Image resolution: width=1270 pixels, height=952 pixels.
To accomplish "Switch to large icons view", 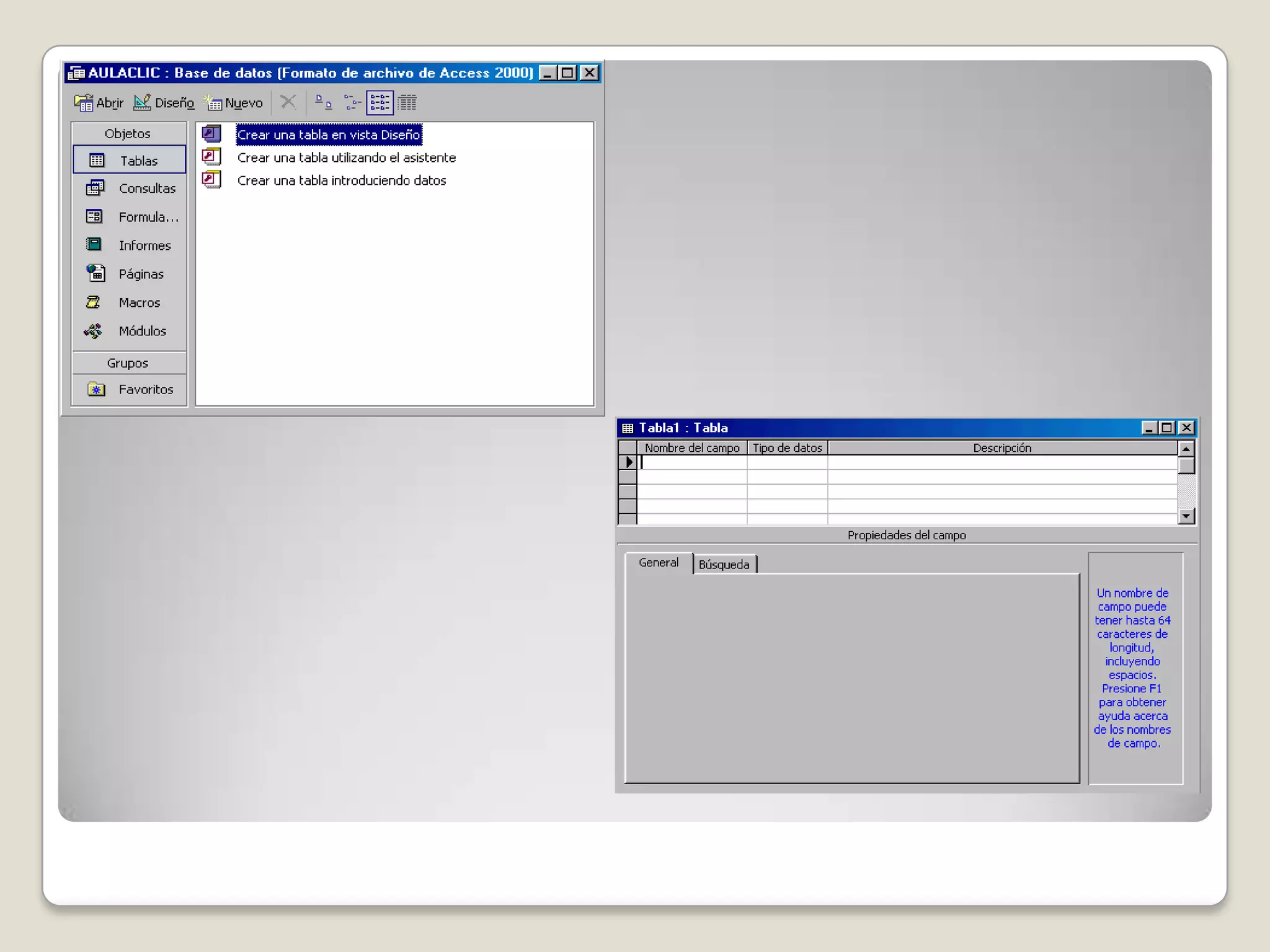I will pos(323,102).
